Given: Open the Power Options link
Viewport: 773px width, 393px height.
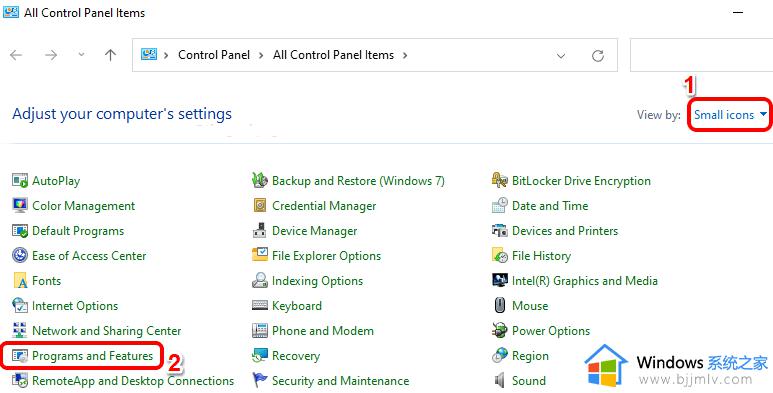Looking at the screenshot, I should [551, 331].
